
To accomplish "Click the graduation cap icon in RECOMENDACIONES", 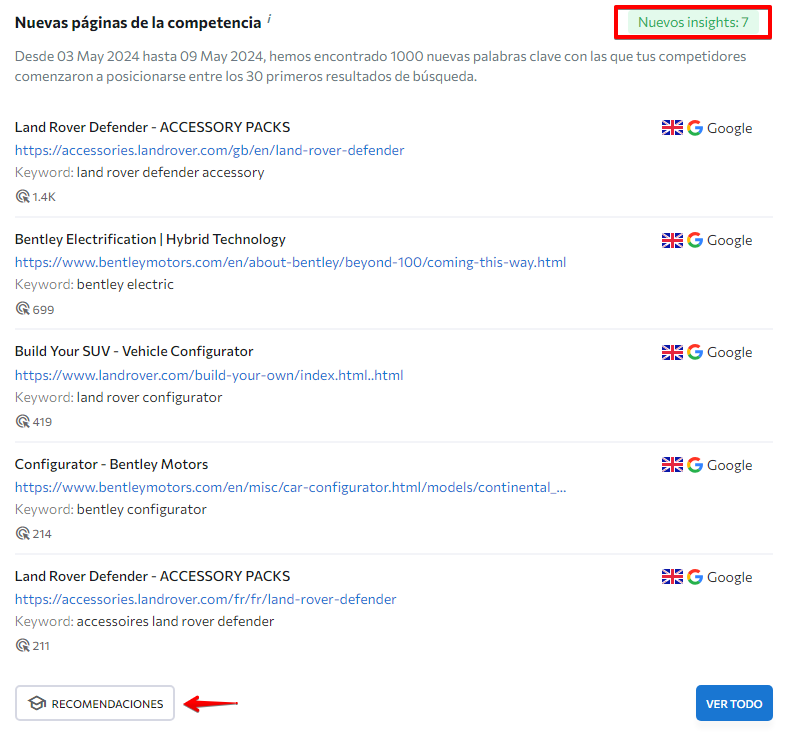I will pos(37,703).
